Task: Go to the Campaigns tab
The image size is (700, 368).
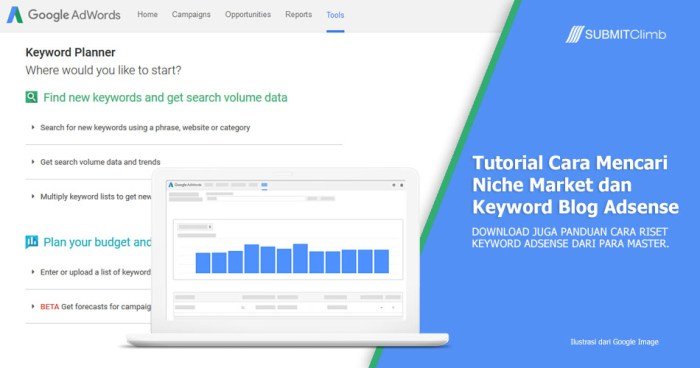Action: (x=191, y=14)
